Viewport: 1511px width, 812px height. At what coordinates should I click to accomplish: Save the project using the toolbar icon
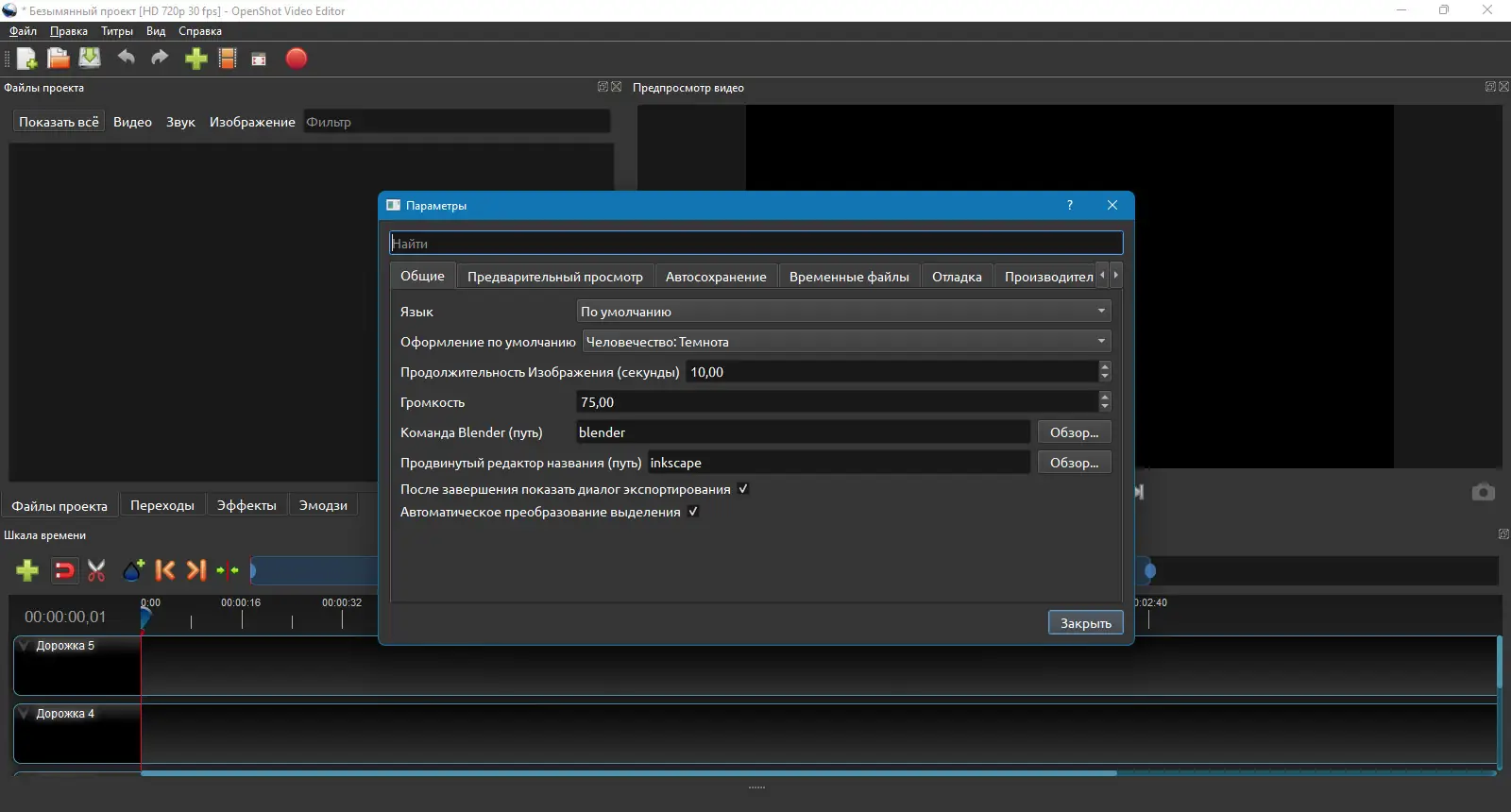[x=90, y=59]
